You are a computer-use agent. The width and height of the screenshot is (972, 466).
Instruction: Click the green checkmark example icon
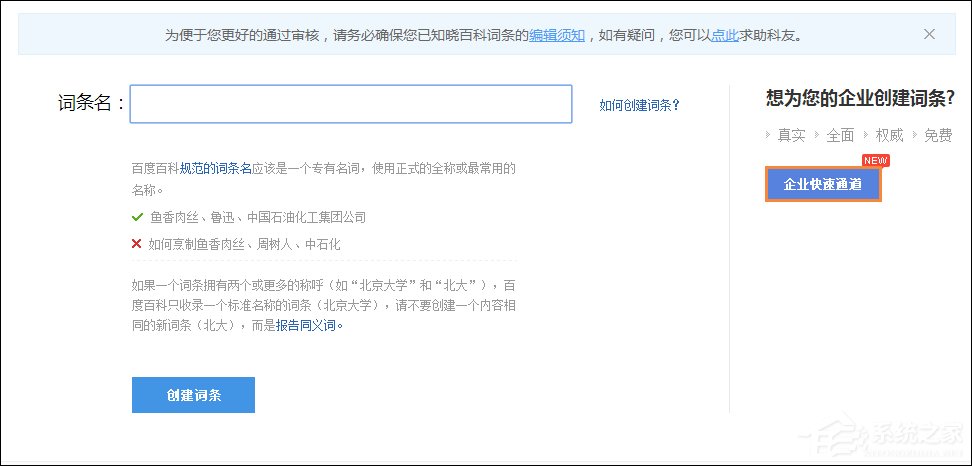click(x=138, y=218)
